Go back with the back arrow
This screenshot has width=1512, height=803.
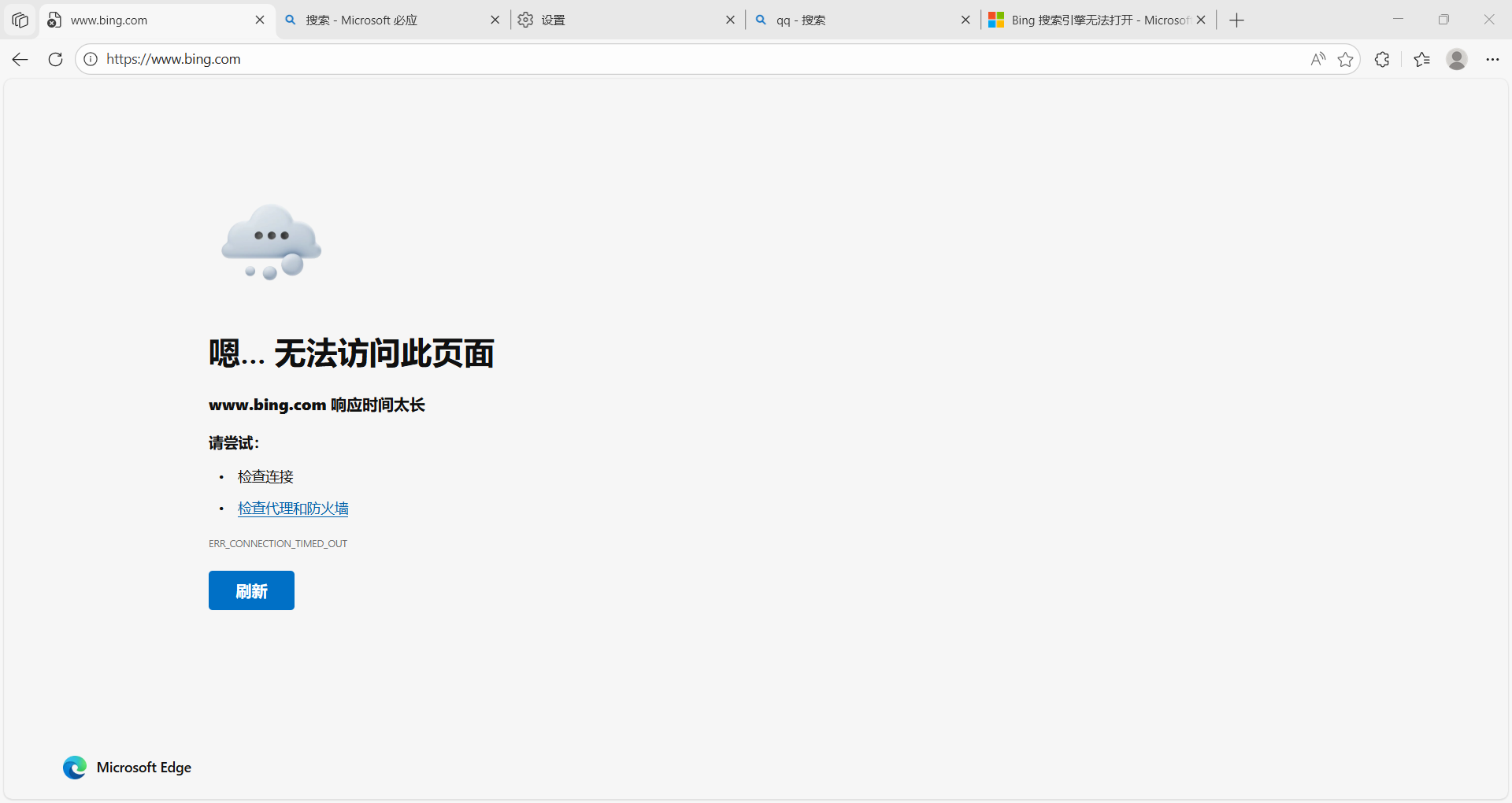[x=20, y=59]
